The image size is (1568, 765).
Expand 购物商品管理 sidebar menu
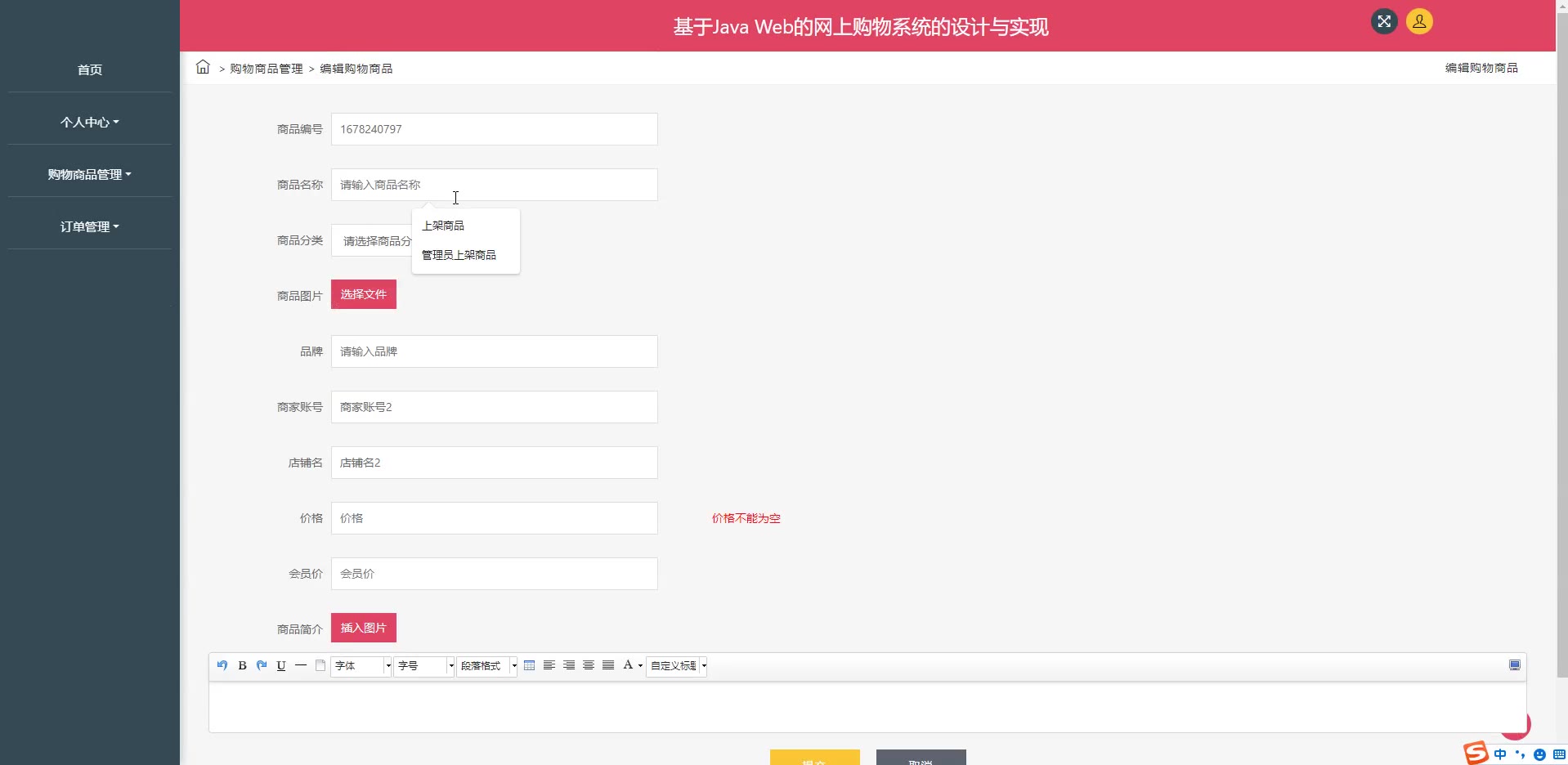click(90, 174)
